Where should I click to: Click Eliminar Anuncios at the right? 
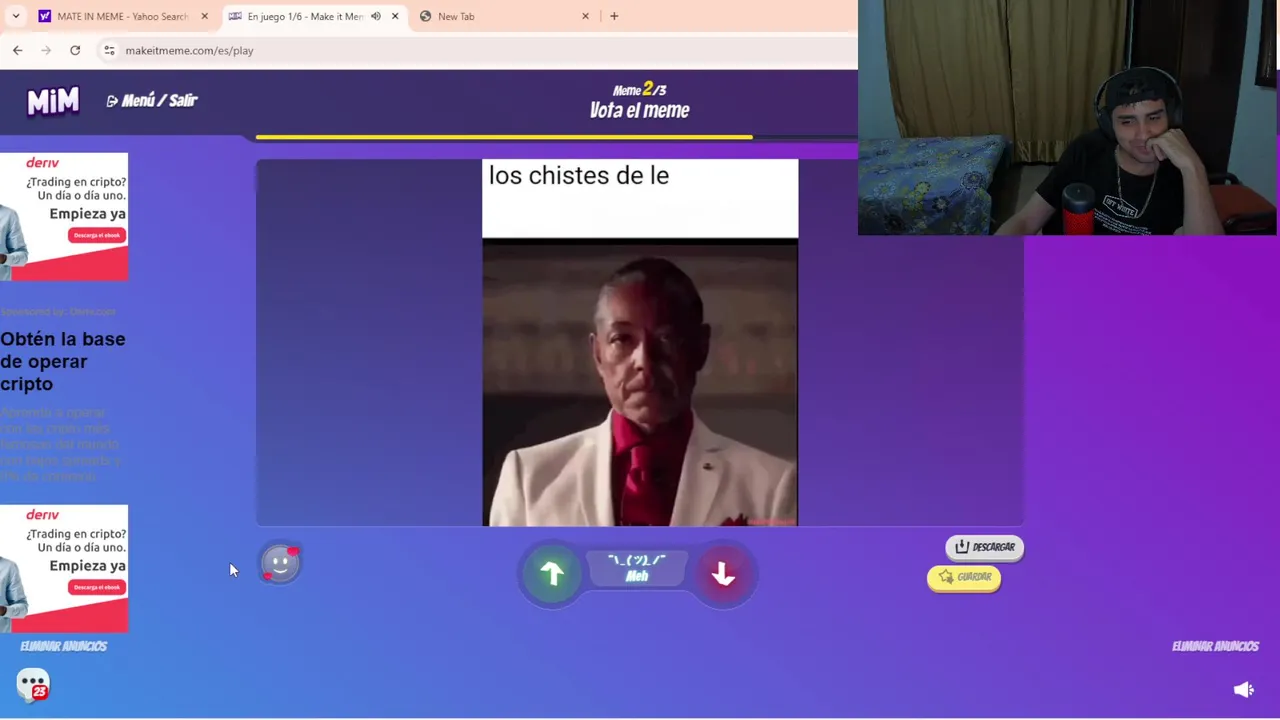1215,646
